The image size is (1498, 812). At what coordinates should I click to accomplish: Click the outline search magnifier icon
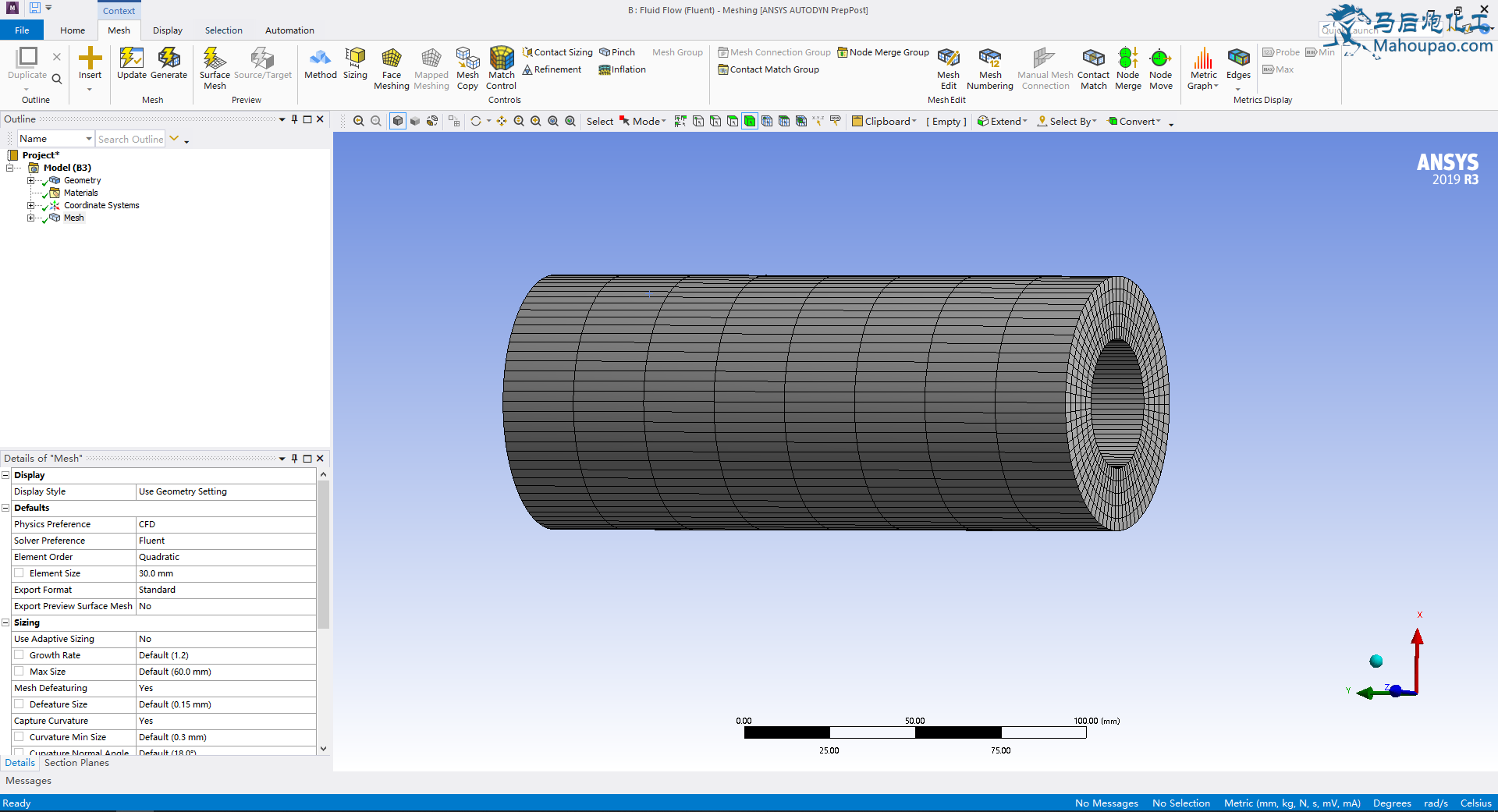pyautogui.click(x=57, y=79)
